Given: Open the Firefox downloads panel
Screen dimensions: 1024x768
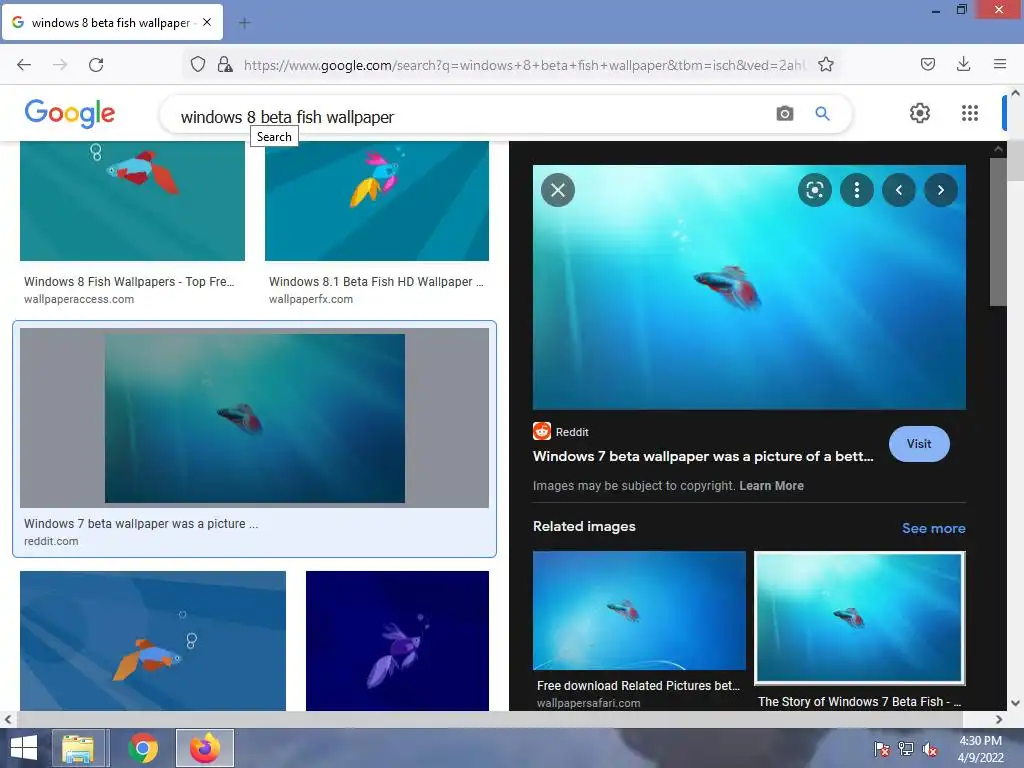Looking at the screenshot, I should (963, 64).
